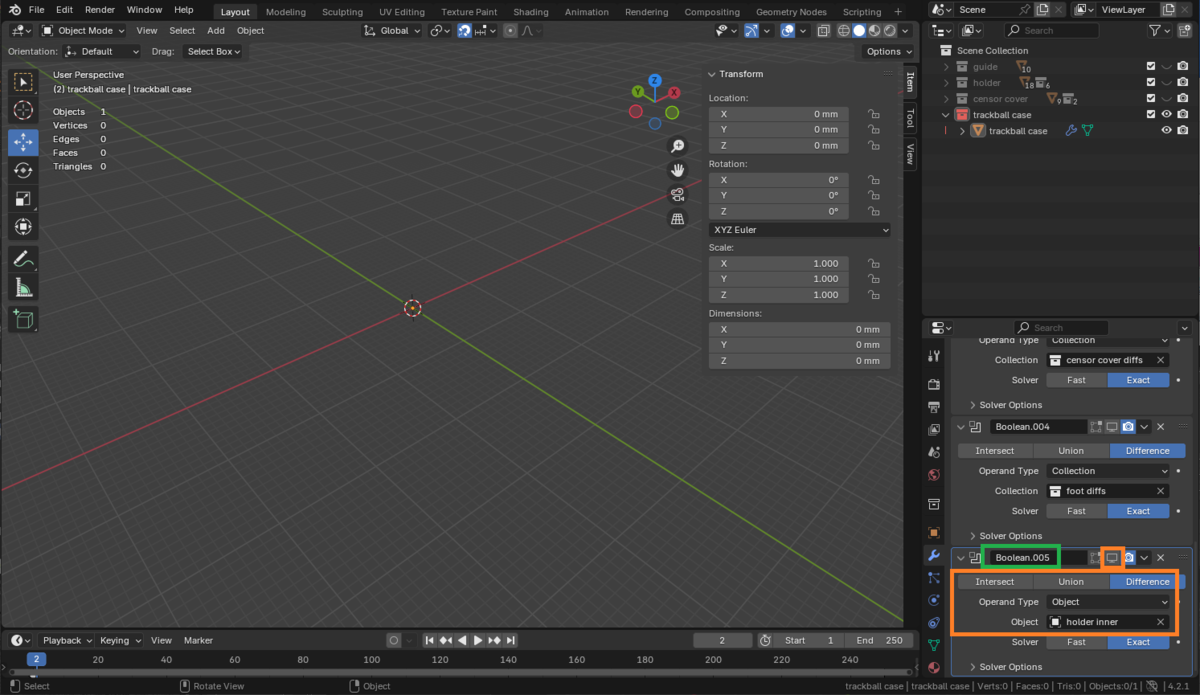1200x695 pixels.
Task: Uncheck holder collection exclude checkbox
Action: (x=1151, y=83)
